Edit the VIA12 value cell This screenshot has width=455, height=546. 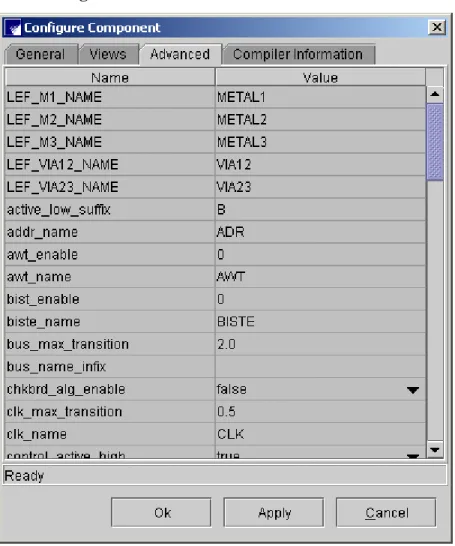click(320, 165)
